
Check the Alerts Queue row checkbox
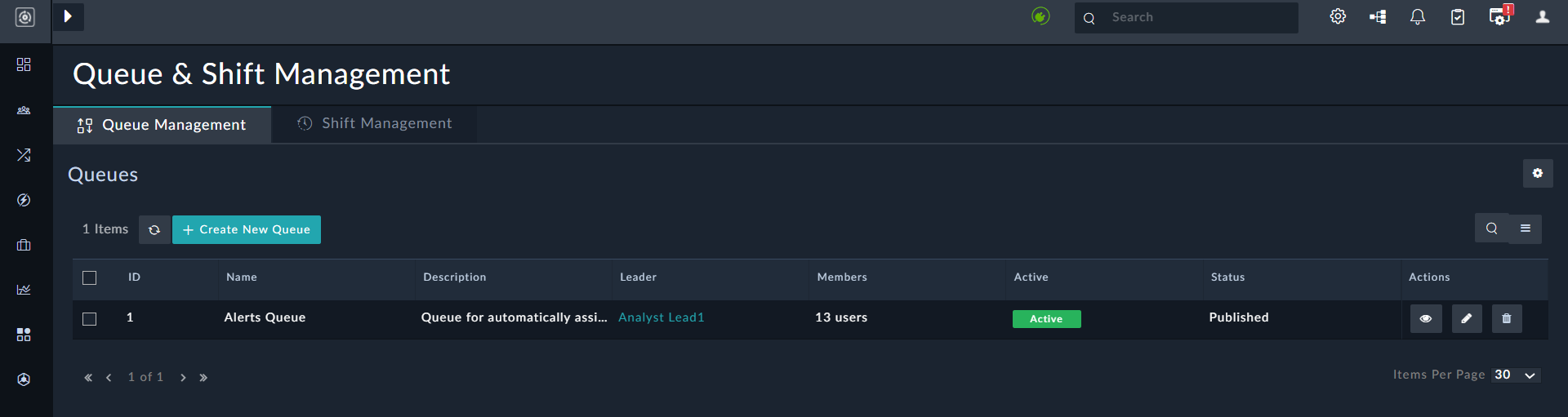coord(90,319)
